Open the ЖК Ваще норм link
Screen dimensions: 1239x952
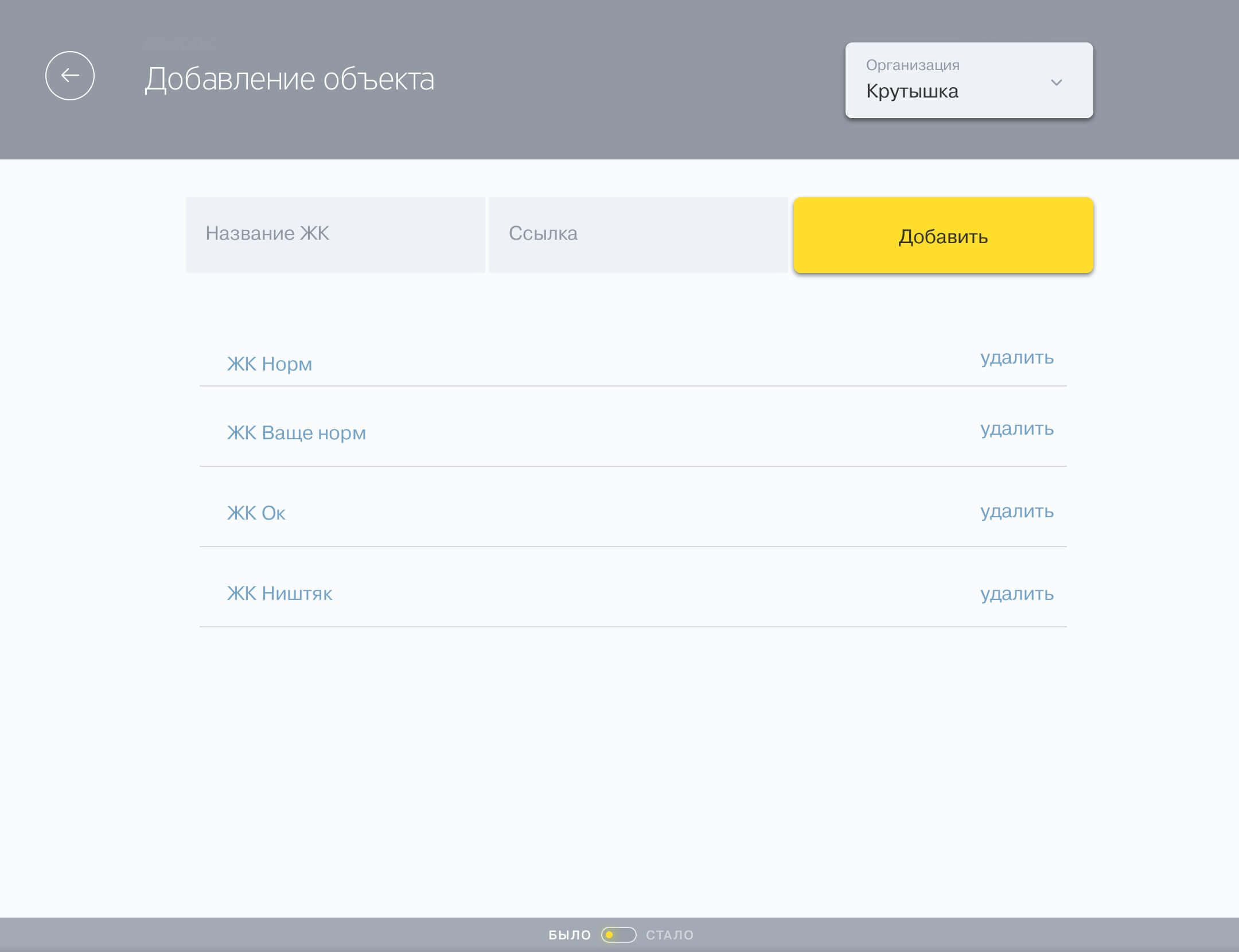click(x=296, y=432)
